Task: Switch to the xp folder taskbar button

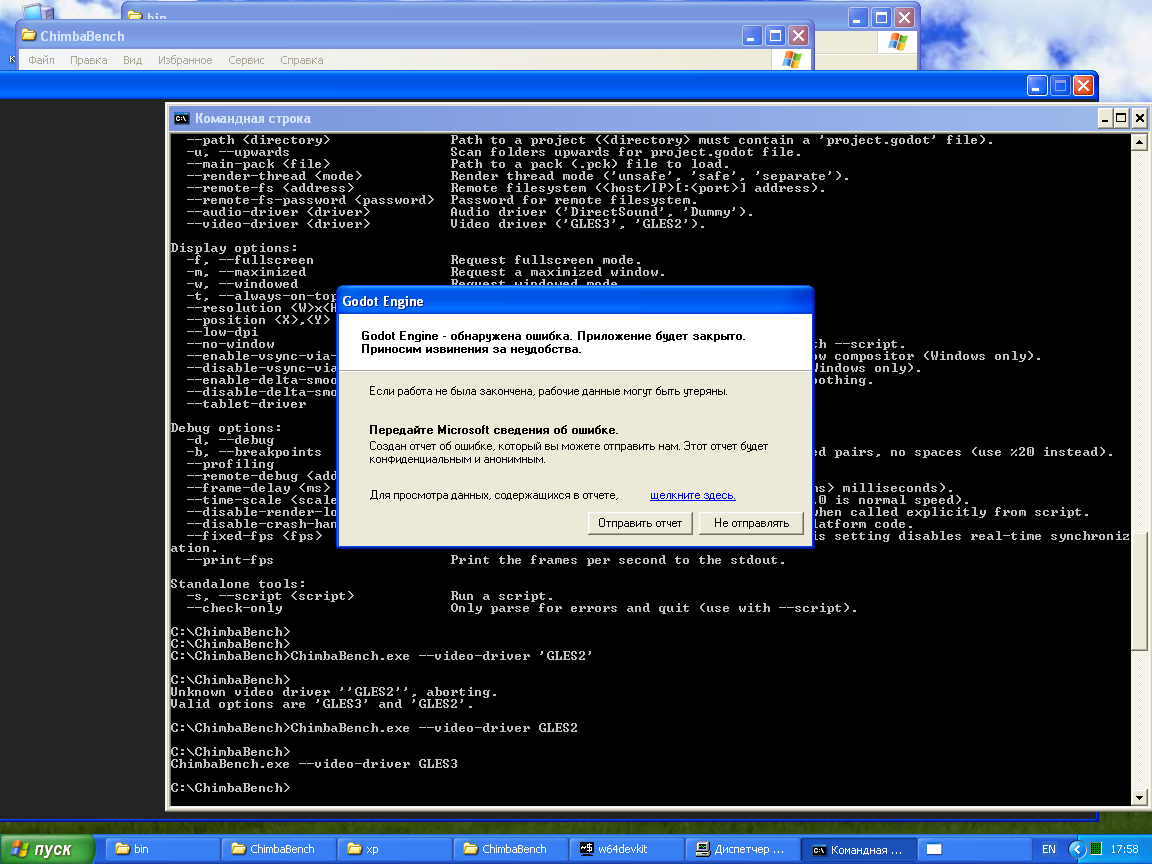Action: click(x=395, y=849)
